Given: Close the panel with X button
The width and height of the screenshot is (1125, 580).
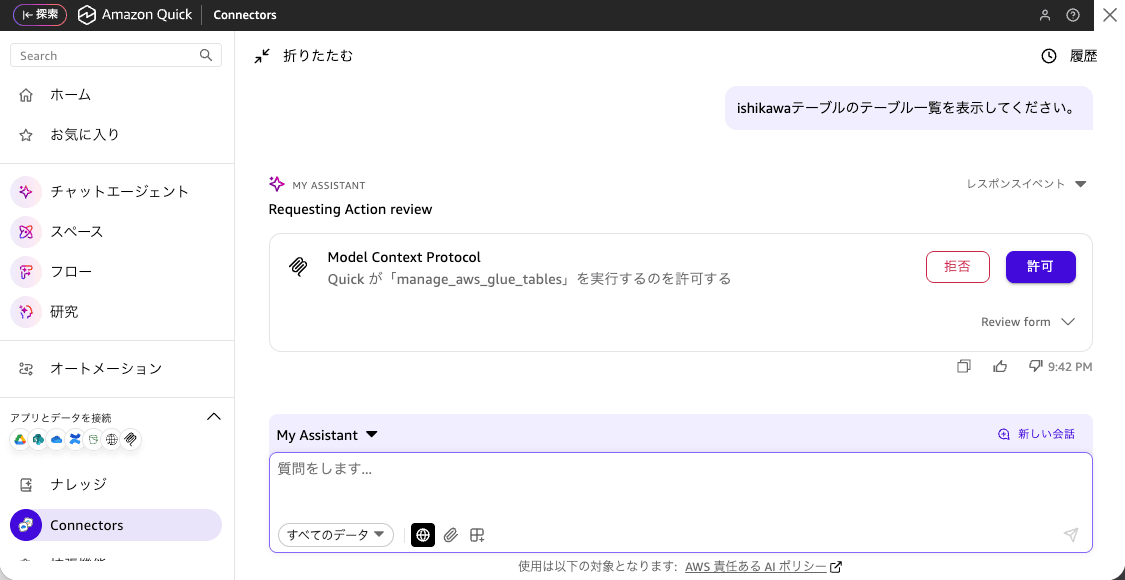Looking at the screenshot, I should 1109,14.
